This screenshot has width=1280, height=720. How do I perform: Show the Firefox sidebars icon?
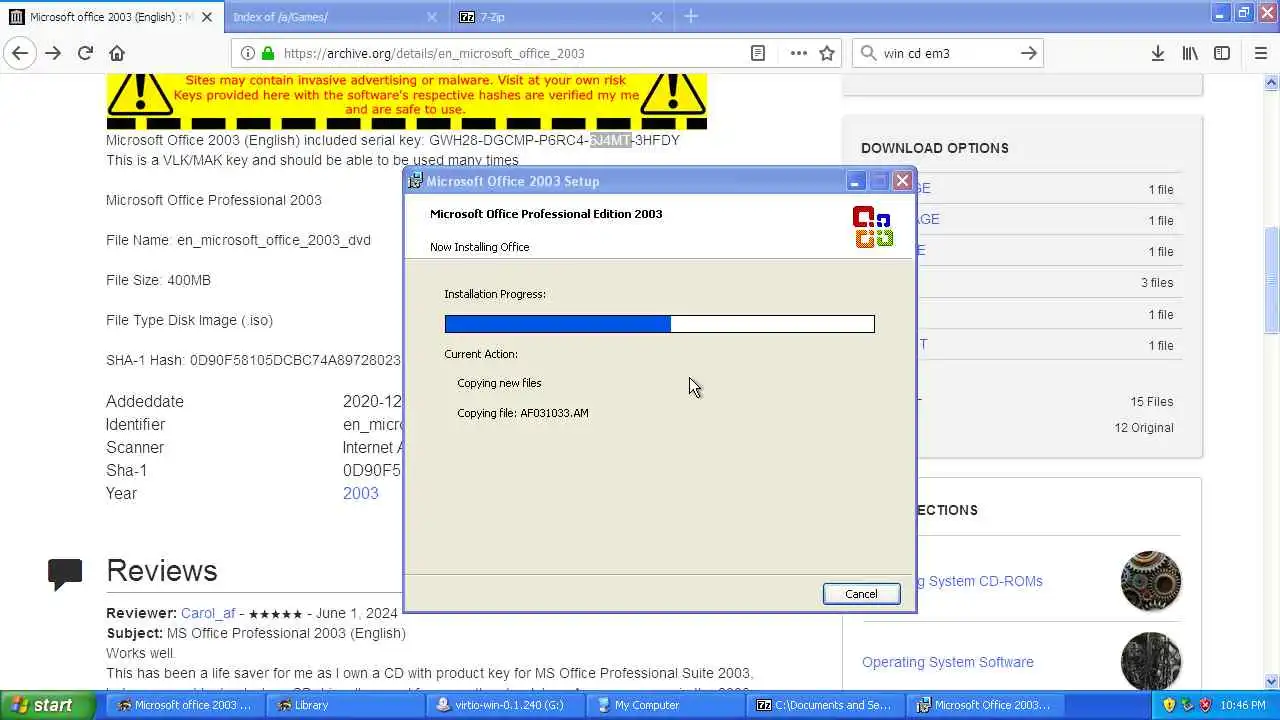[x=1222, y=53]
